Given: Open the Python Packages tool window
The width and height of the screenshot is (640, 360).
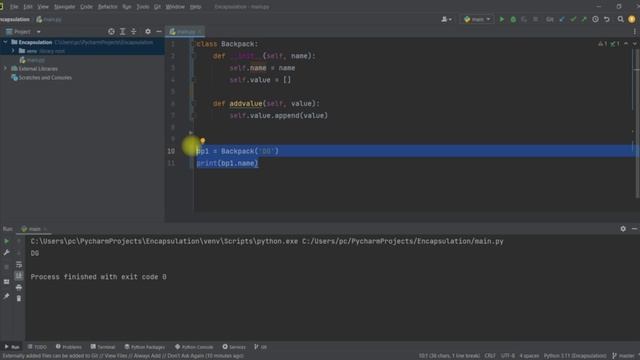Looking at the screenshot, I should pyautogui.click(x=145, y=347).
